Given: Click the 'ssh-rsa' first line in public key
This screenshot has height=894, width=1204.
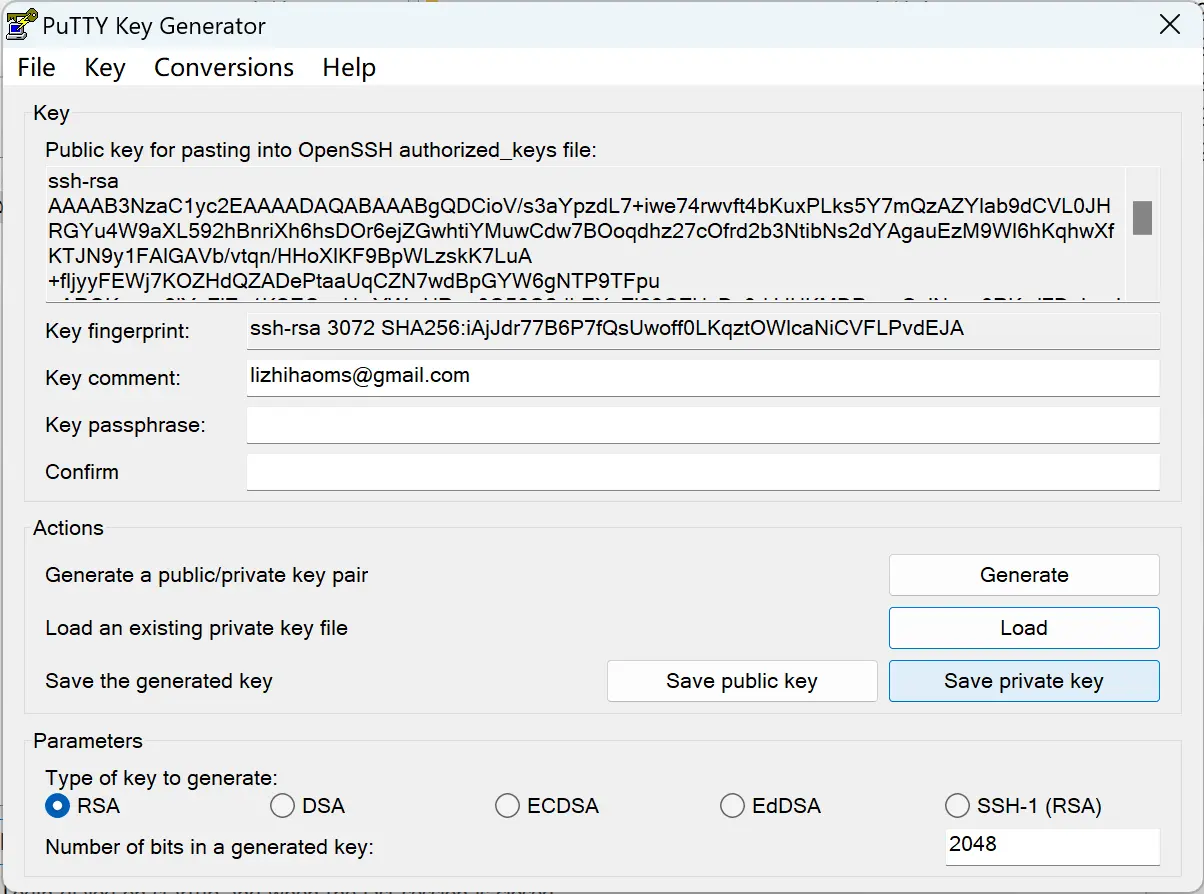Looking at the screenshot, I should (x=83, y=182).
